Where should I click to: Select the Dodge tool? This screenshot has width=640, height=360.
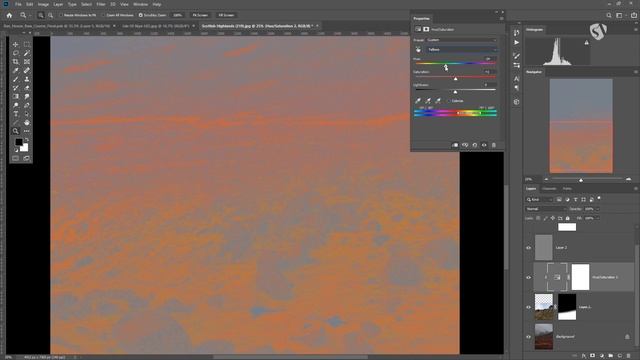click(x=16, y=105)
